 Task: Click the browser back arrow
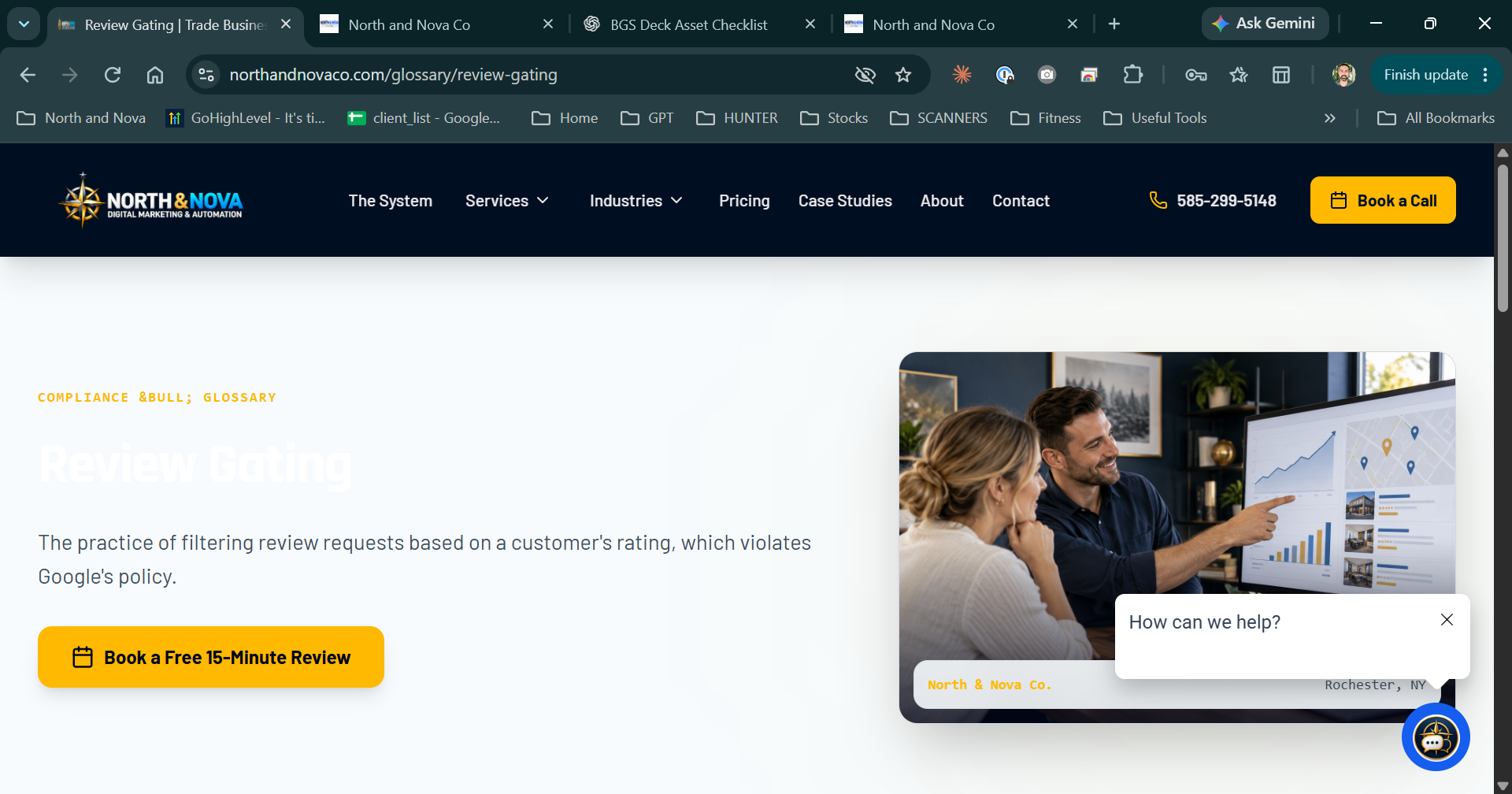[28, 75]
